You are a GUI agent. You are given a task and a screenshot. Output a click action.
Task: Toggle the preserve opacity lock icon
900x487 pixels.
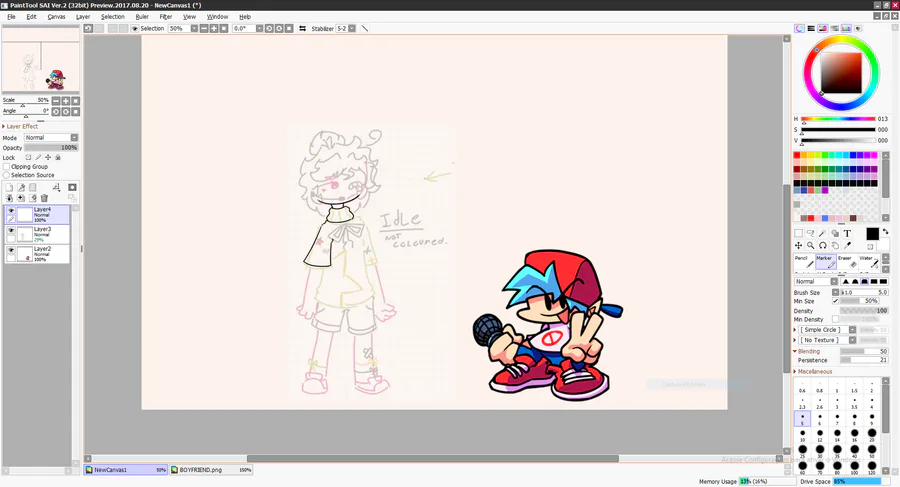(x=28, y=157)
